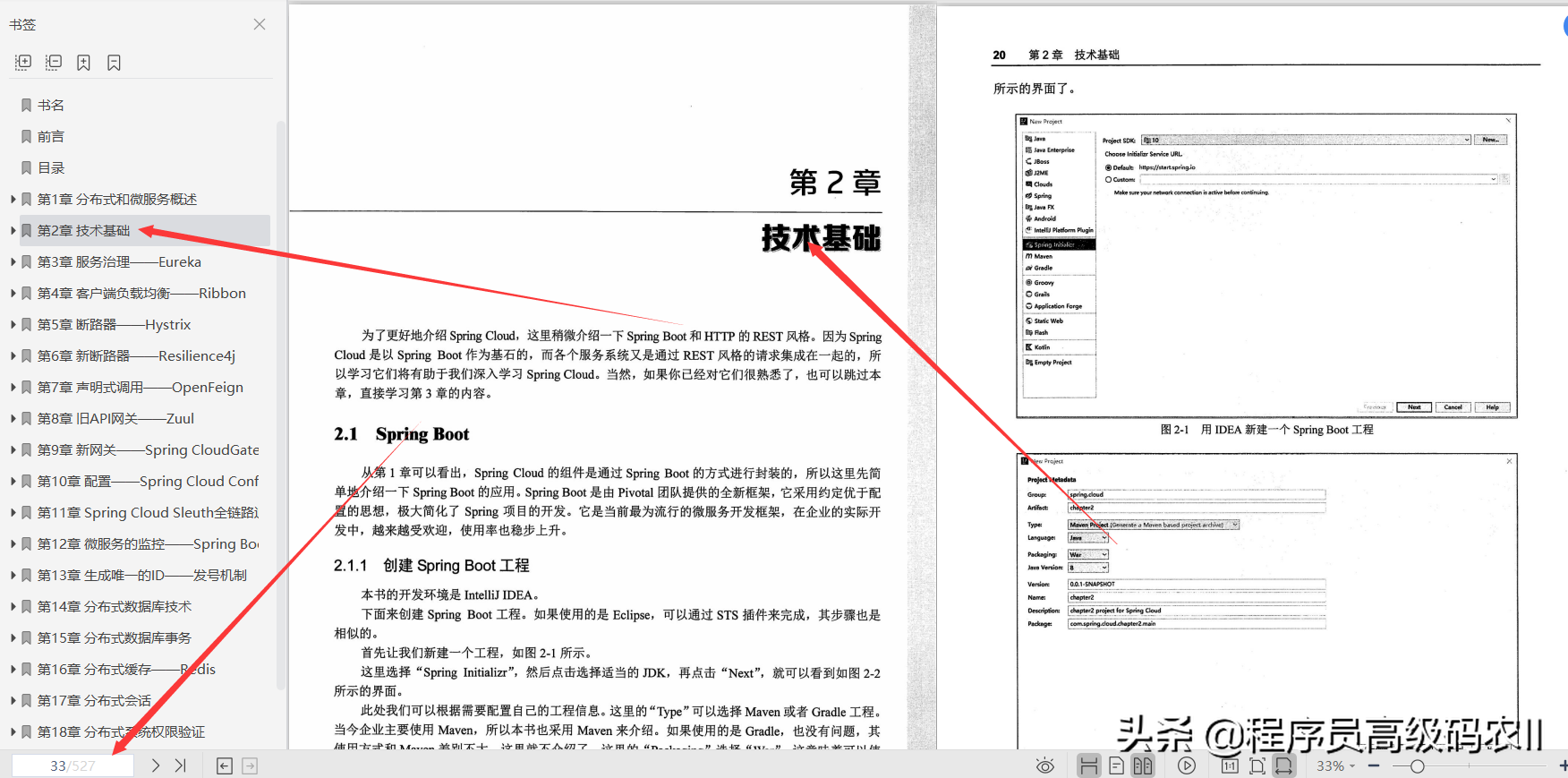Click the heading "2.1.1 创建 Spring Boot 工程"

[x=431, y=566]
